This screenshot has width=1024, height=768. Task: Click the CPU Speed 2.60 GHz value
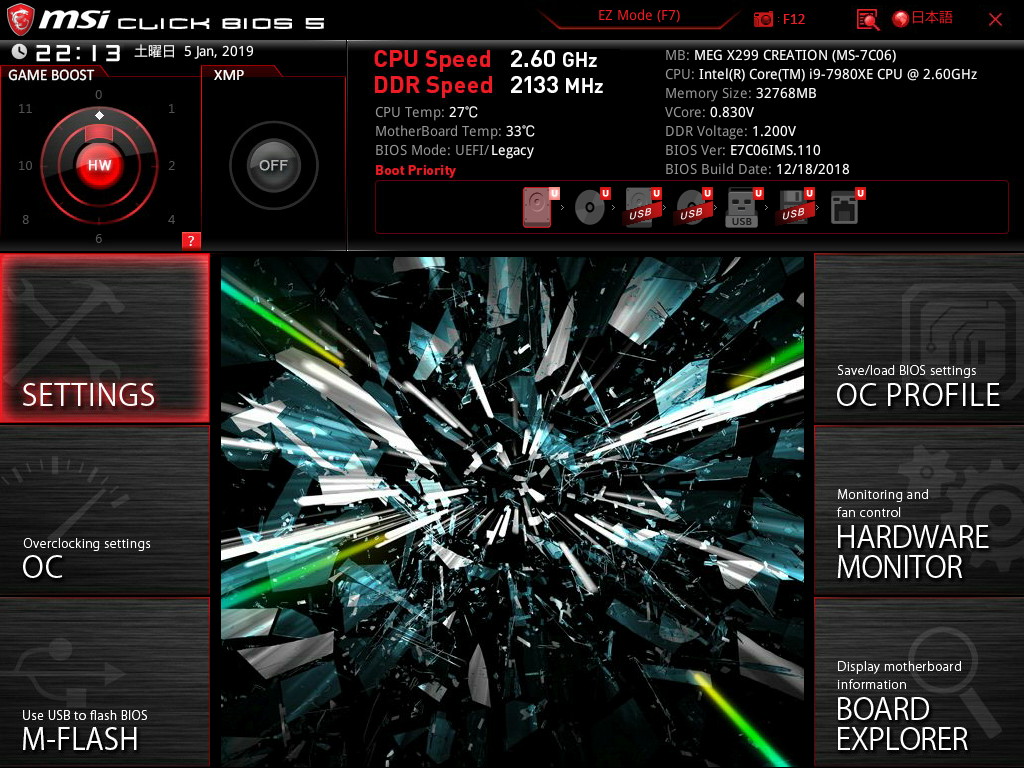pyautogui.click(x=553, y=59)
